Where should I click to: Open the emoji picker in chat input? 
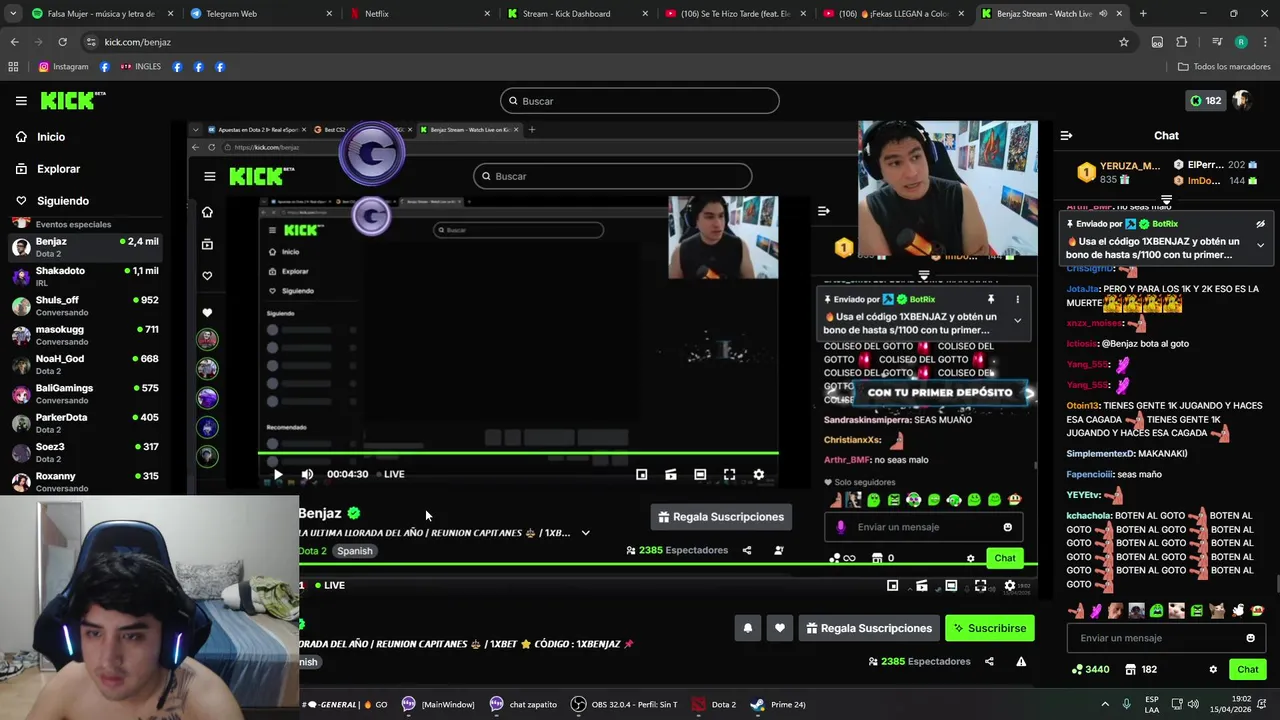(x=1250, y=638)
